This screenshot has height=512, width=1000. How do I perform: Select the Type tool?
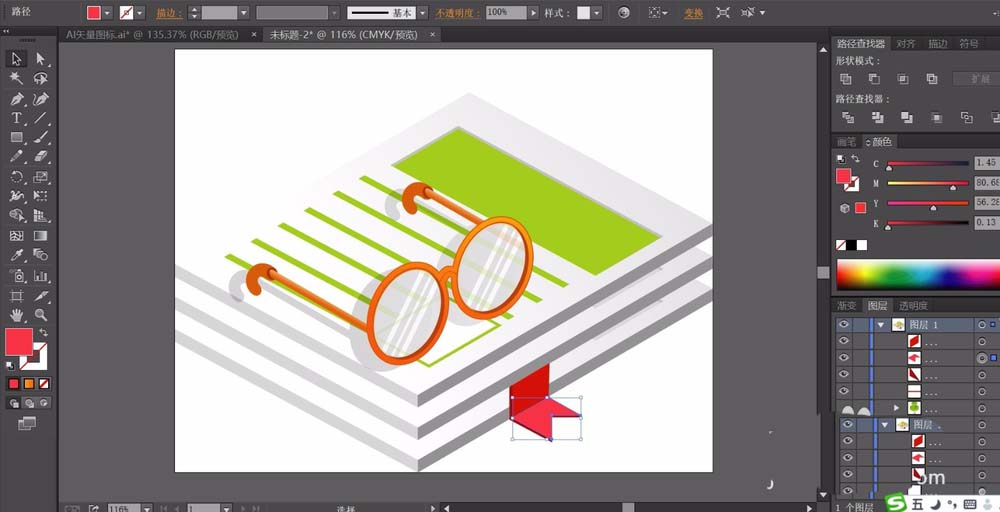17,118
